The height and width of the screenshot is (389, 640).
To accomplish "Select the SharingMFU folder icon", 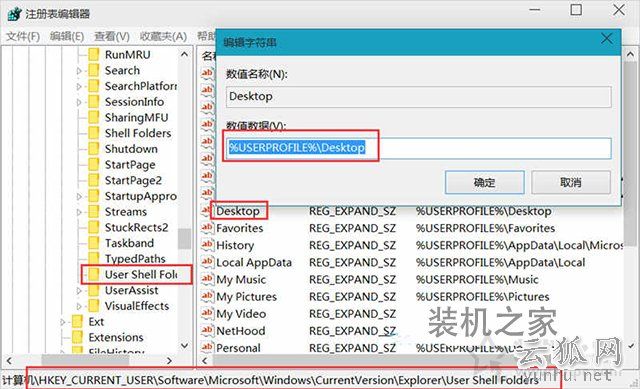I will click(94, 118).
